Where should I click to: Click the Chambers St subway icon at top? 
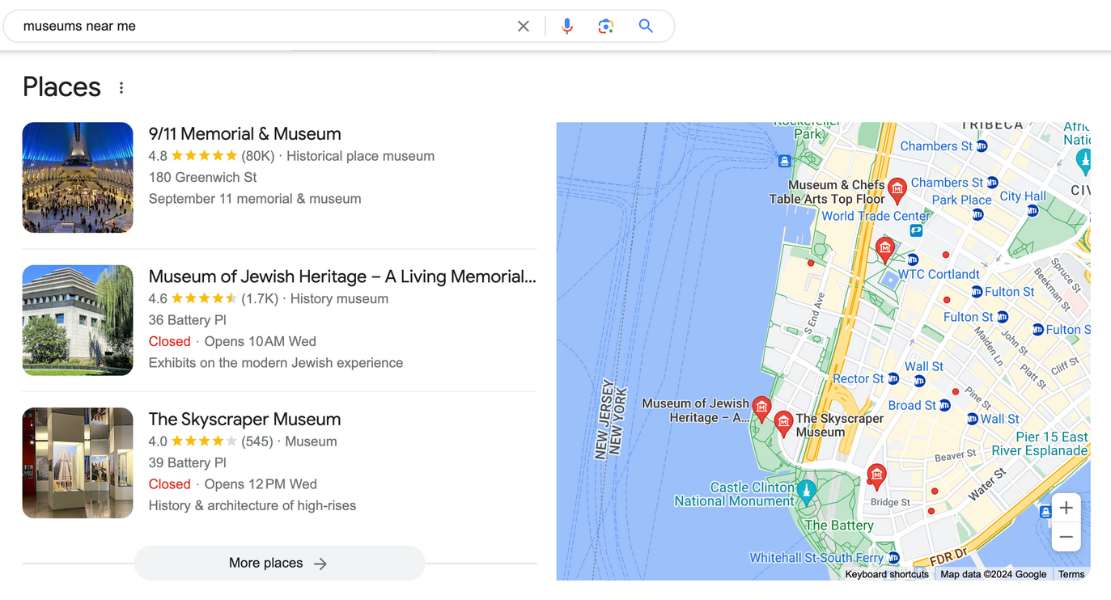coord(981,147)
